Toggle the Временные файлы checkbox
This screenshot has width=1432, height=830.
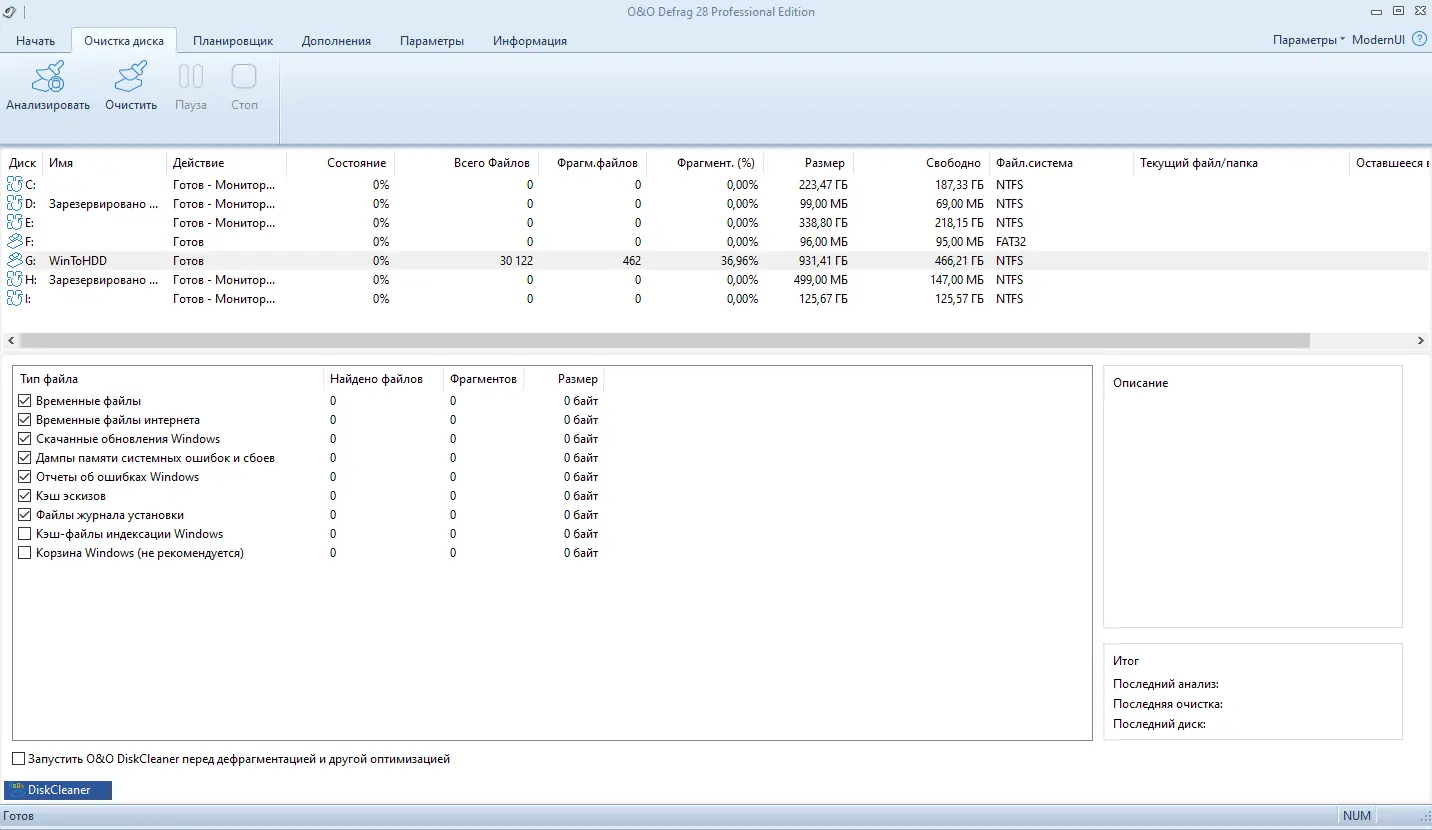point(25,401)
